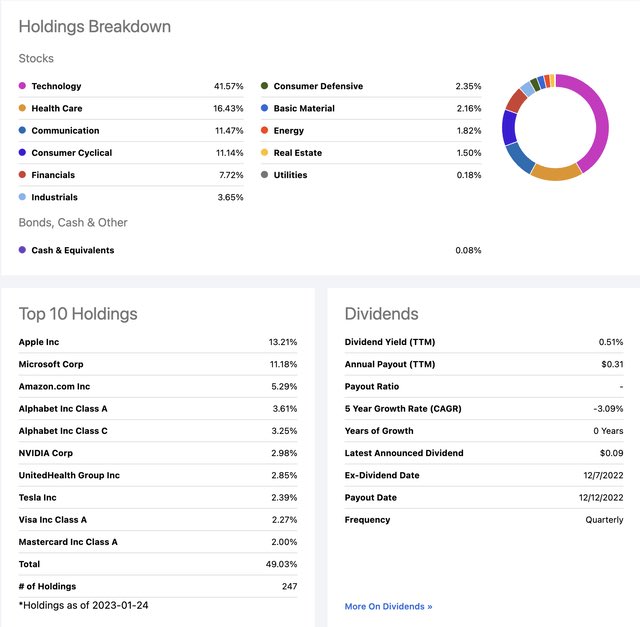The width and height of the screenshot is (640, 627).
Task: Select the Basic Material label
Action: click(x=304, y=108)
